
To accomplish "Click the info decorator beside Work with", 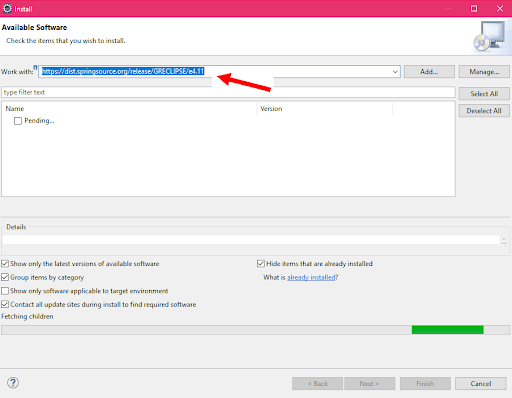I will pos(35,67).
